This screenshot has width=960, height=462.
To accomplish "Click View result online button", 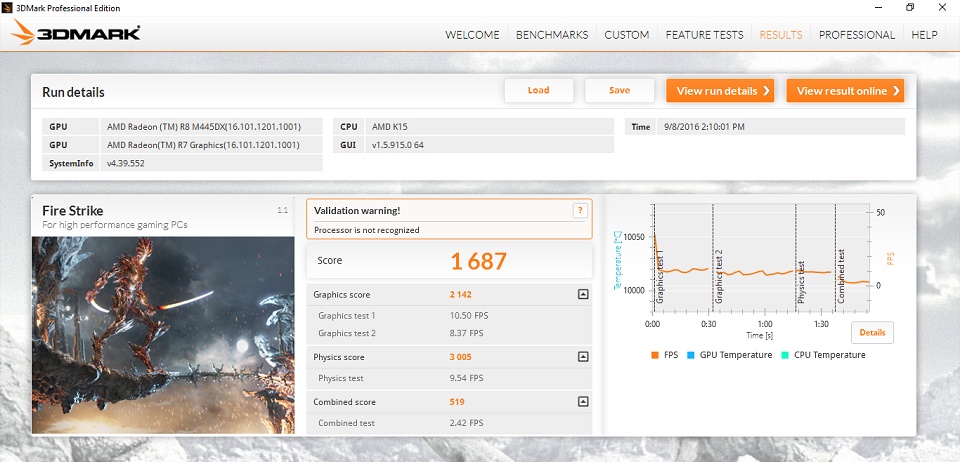I will [845, 91].
